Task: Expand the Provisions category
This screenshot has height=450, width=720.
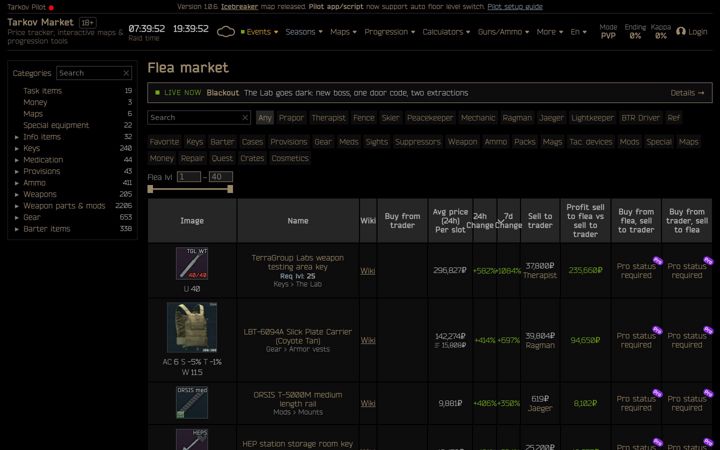Action: pyautogui.click(x=17, y=171)
